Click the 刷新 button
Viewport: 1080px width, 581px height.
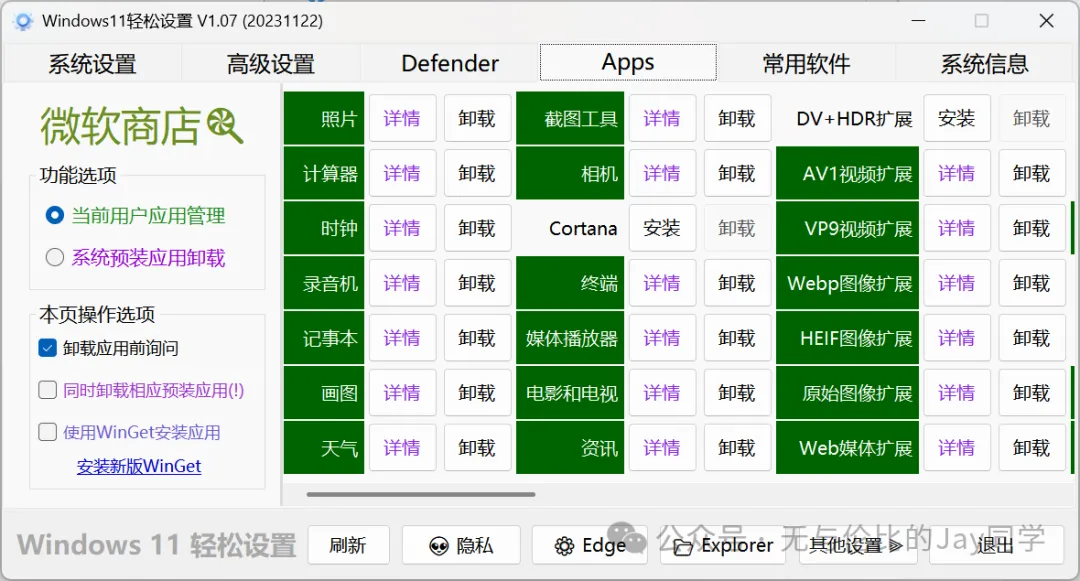point(348,545)
